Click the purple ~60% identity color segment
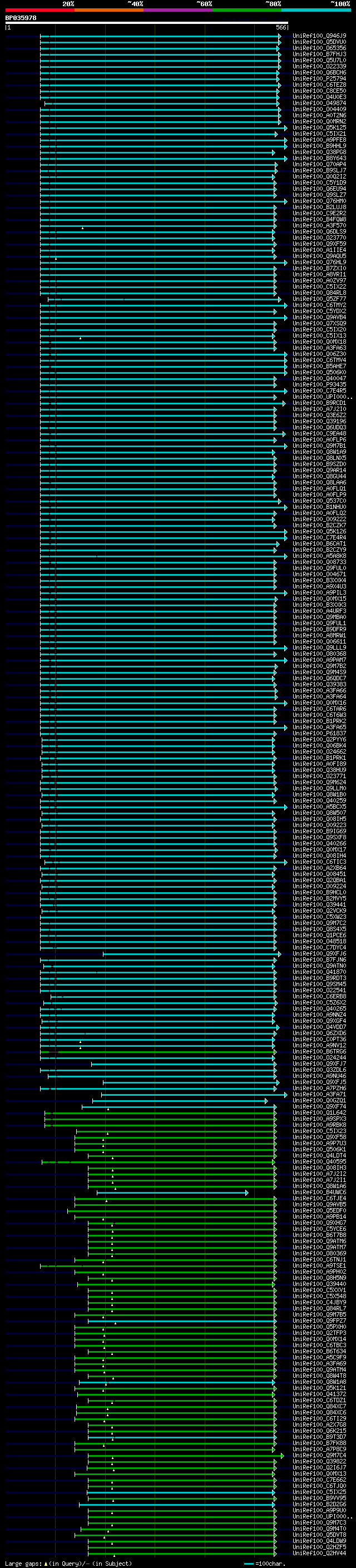The image size is (356, 1568). pos(179,10)
